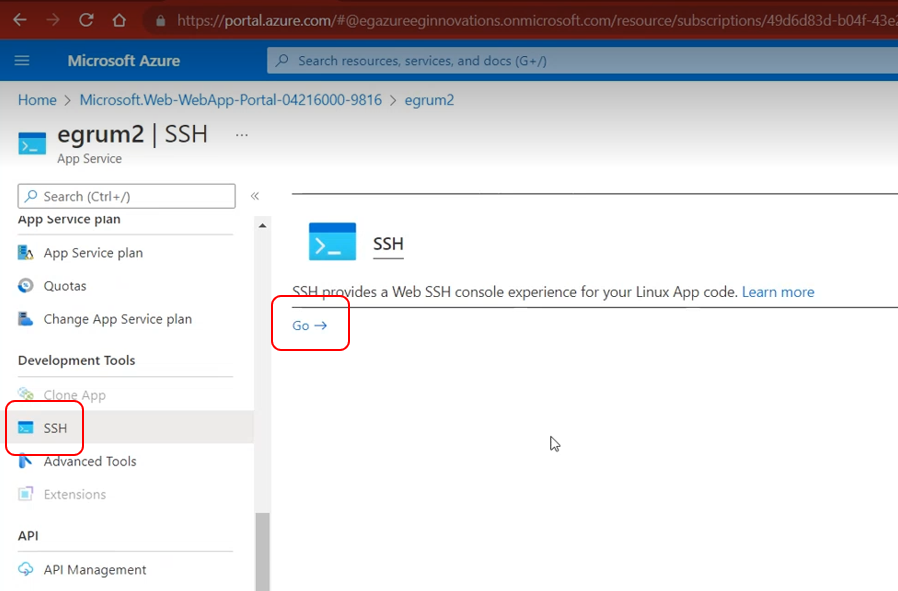Screen dimensions: 898x591
Task: Reload the page with refresh icon
Action: pos(86,20)
